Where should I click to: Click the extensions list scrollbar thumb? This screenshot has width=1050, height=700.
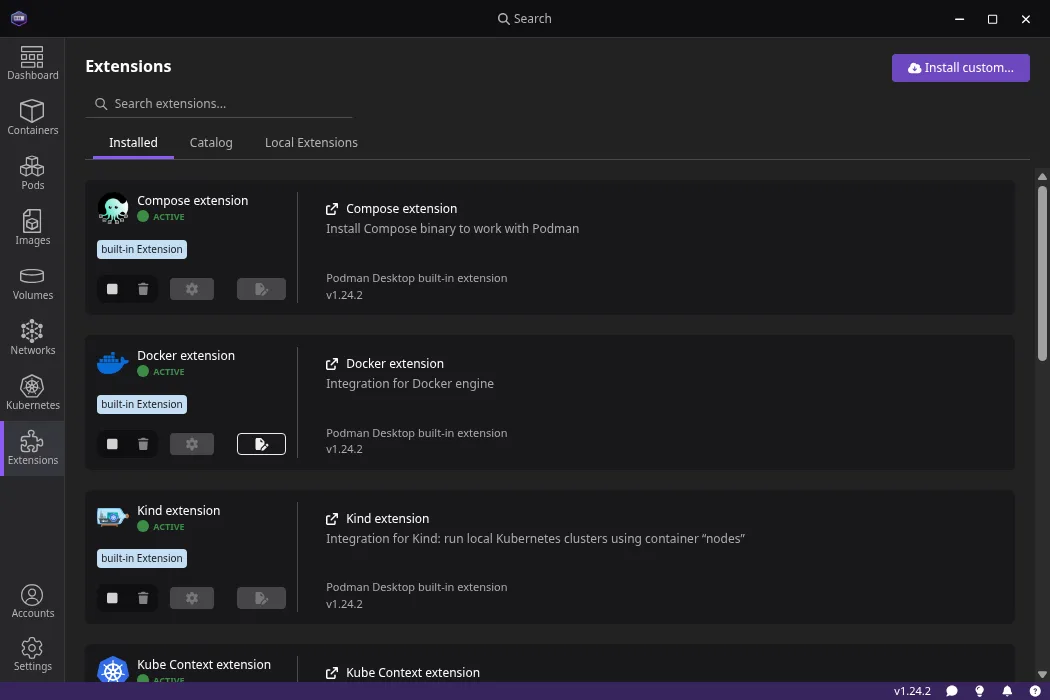[x=1042, y=273]
